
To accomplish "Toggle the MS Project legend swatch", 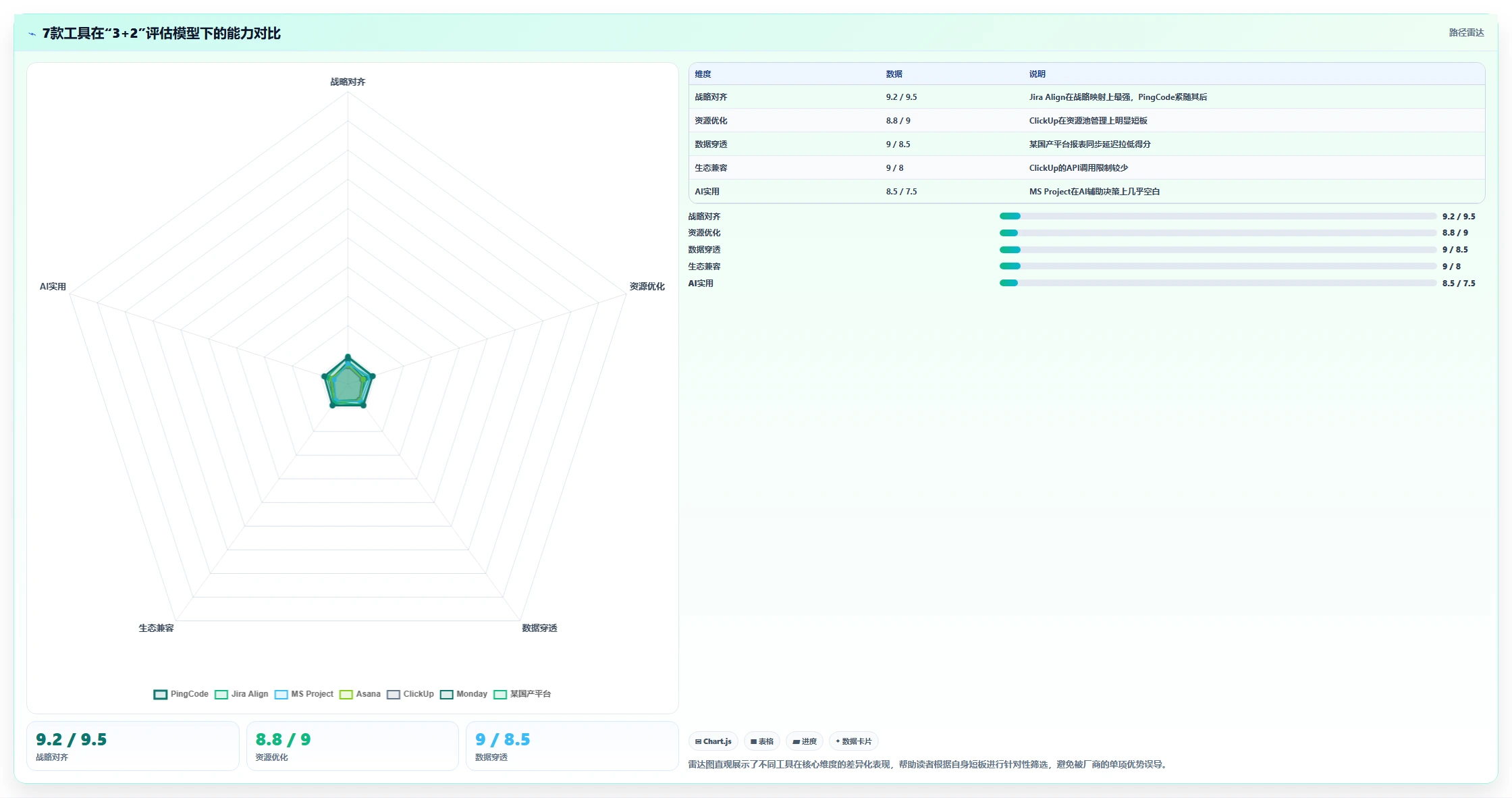I will 281,694.
